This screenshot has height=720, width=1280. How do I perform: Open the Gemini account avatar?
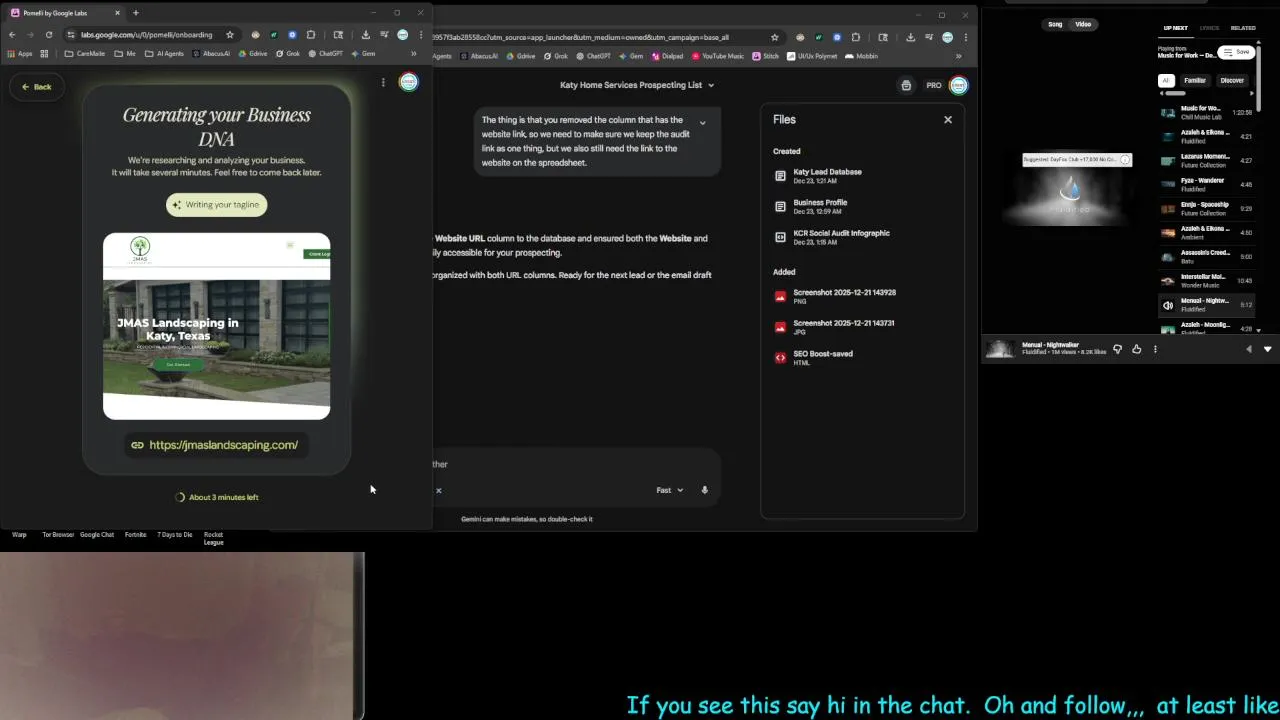[959, 85]
